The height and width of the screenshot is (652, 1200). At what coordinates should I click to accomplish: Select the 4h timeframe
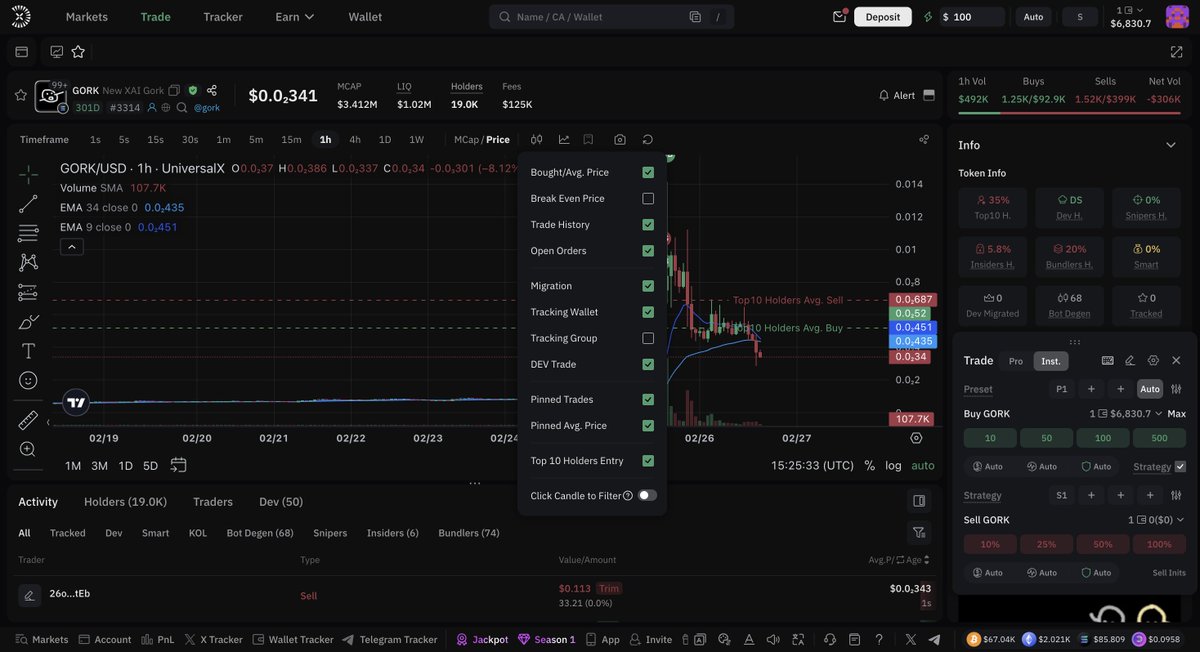coord(355,140)
